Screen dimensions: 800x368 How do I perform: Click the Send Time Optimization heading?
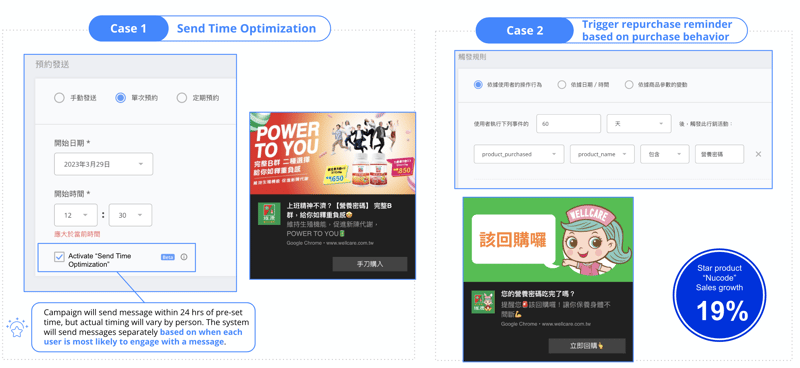click(246, 29)
